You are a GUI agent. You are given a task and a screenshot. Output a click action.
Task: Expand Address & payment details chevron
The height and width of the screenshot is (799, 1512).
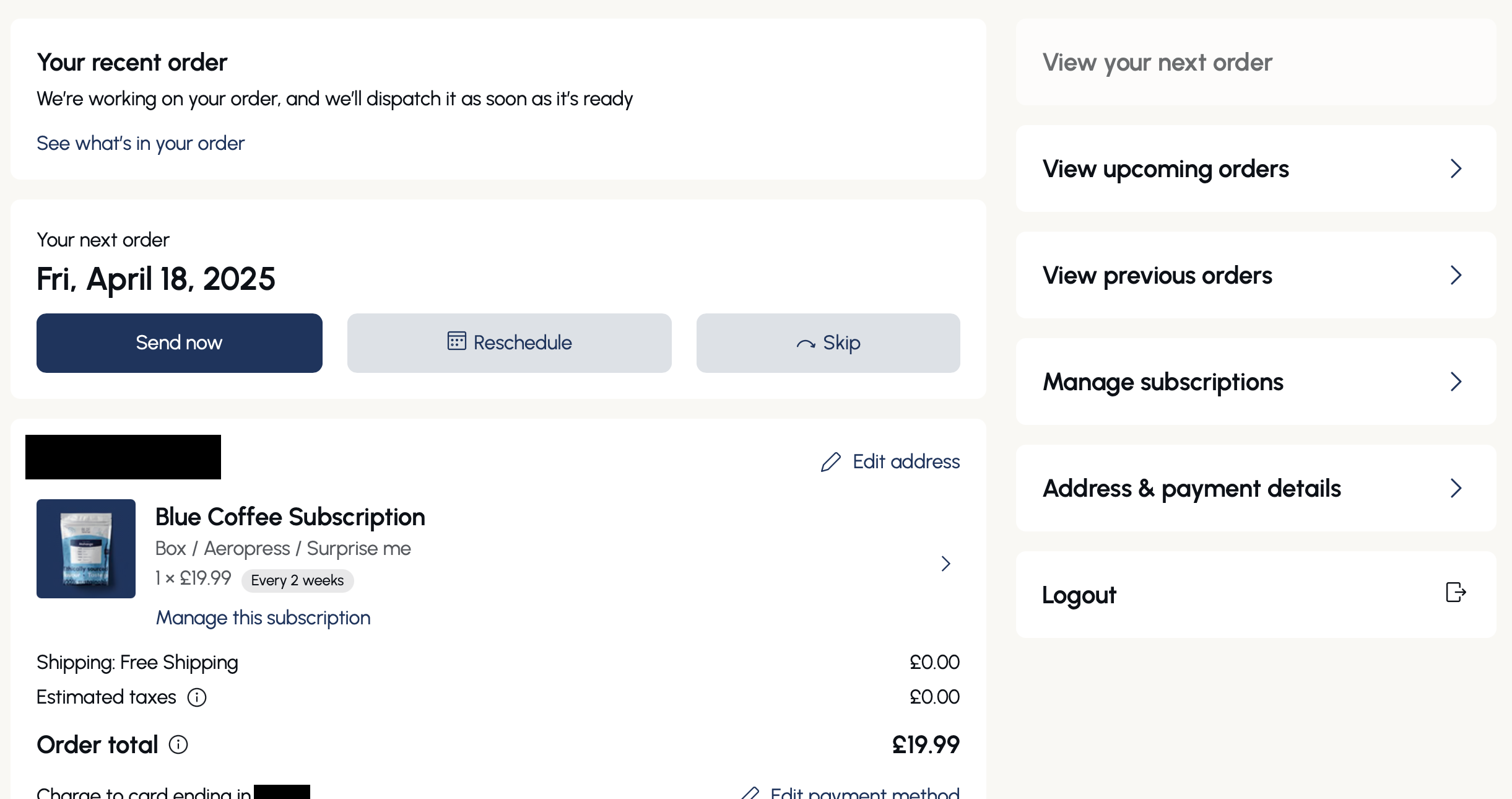coord(1456,488)
